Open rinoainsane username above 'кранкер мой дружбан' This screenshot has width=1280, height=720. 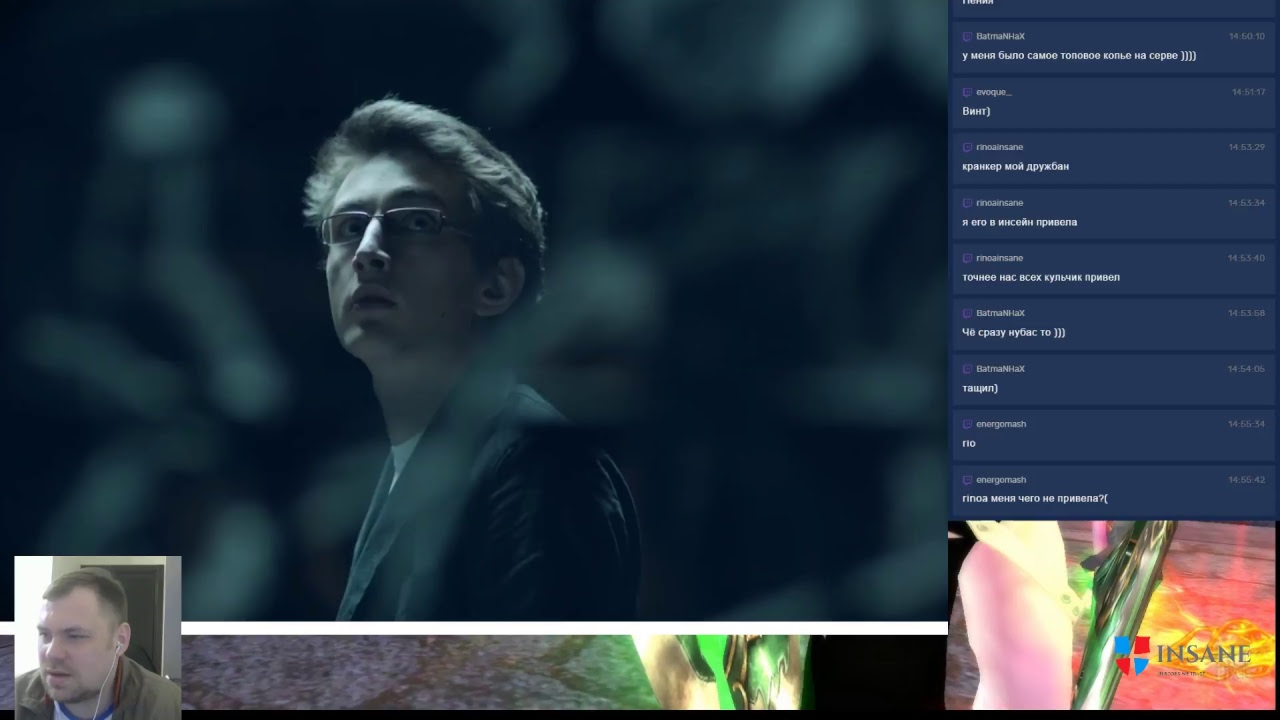pos(1000,147)
